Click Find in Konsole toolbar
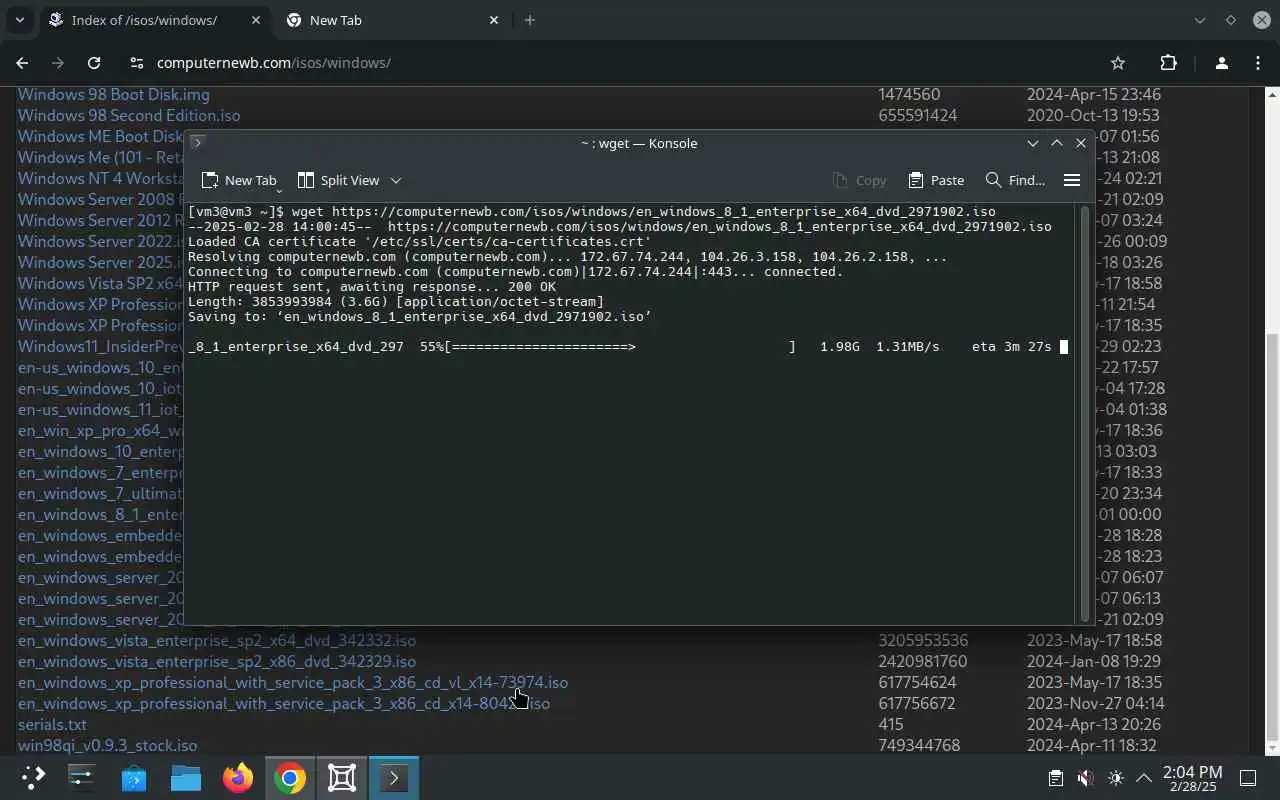Screen dimensions: 1280x800 coord(1015,180)
